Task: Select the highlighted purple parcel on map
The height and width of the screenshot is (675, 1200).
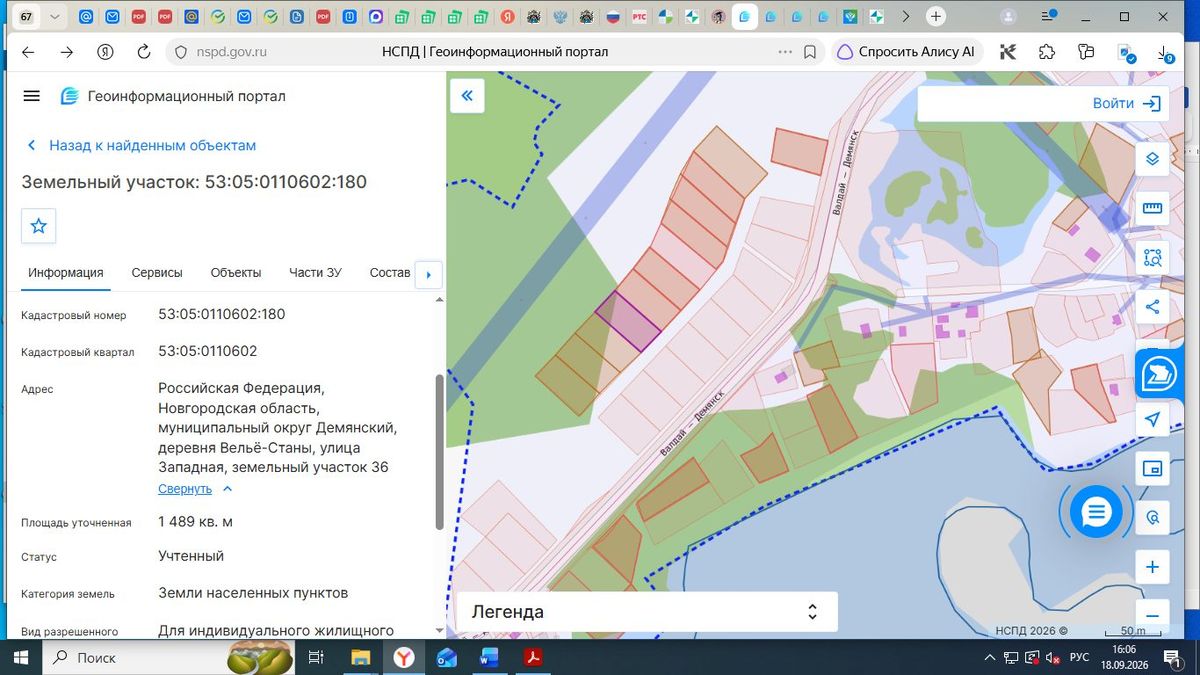Action: point(628,321)
